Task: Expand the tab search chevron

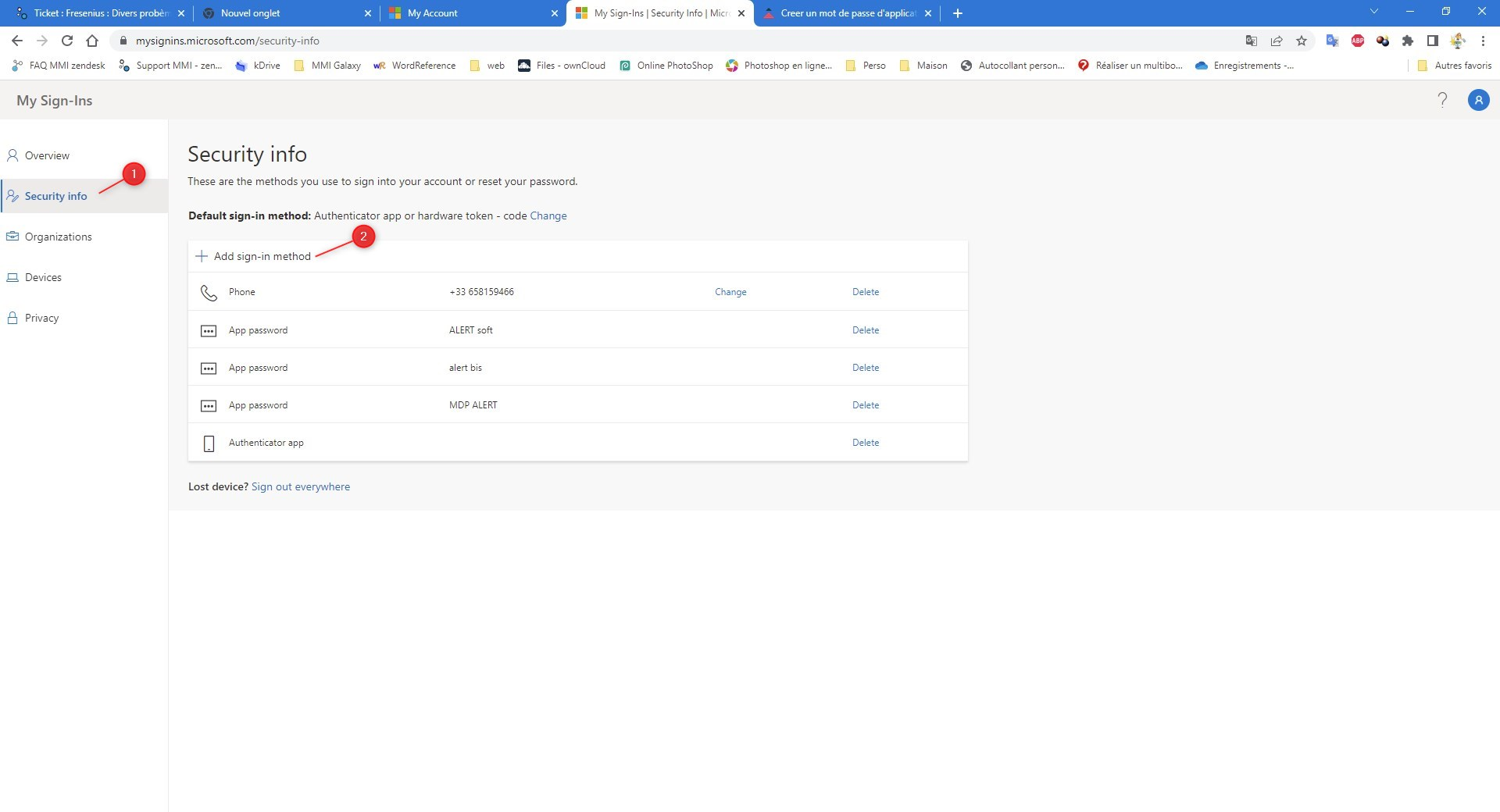Action: pyautogui.click(x=1374, y=12)
